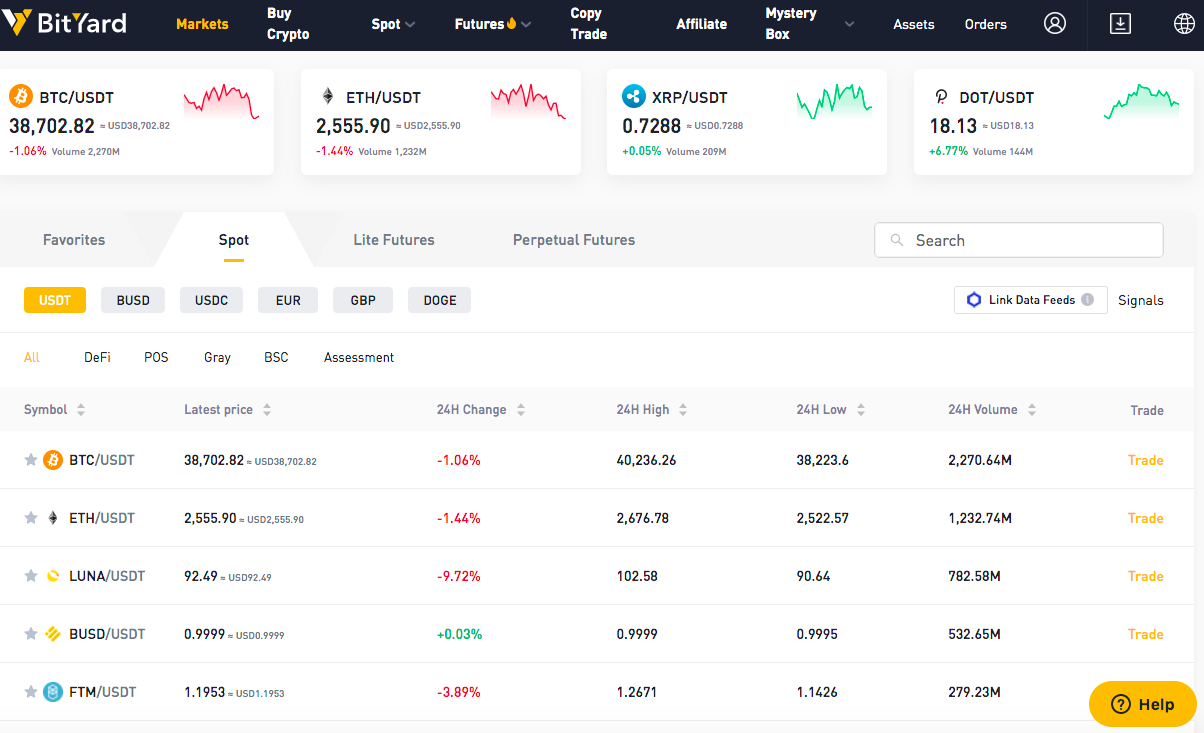Image resolution: width=1204 pixels, height=733 pixels.
Task: Toggle the favorite star for LUNA/USDT
Action: click(x=31, y=576)
